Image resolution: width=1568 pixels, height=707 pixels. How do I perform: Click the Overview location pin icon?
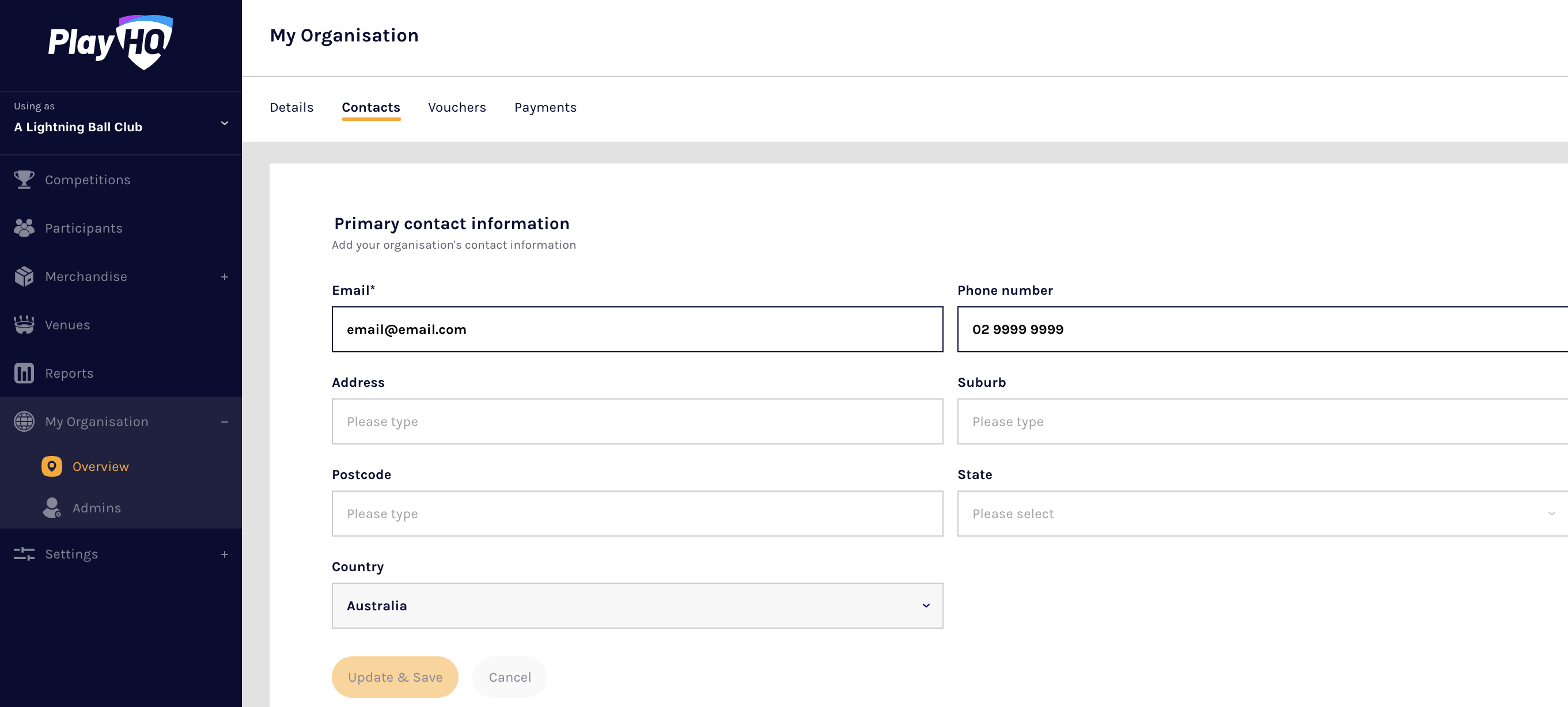52,467
